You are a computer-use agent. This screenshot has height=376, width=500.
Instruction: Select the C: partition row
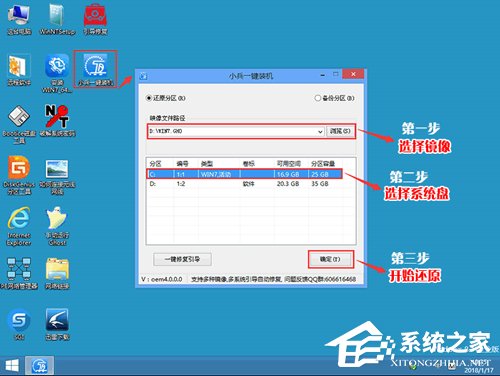(x=244, y=174)
